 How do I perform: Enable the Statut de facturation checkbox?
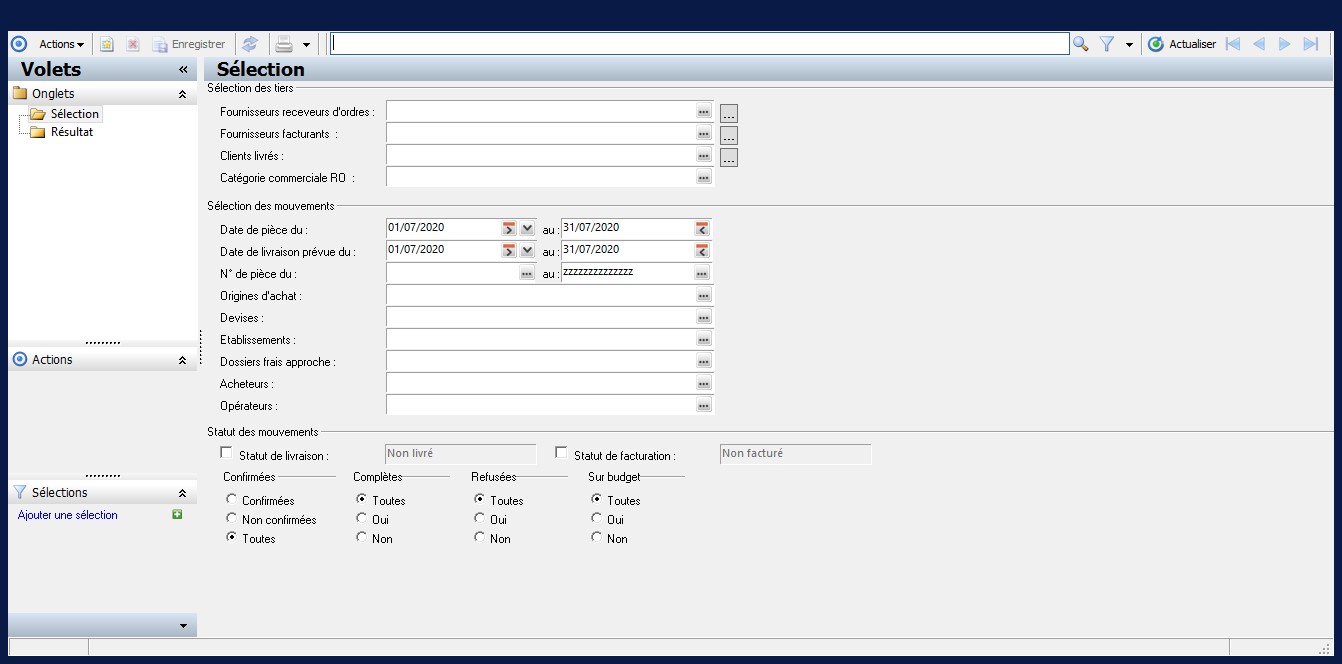pos(561,453)
